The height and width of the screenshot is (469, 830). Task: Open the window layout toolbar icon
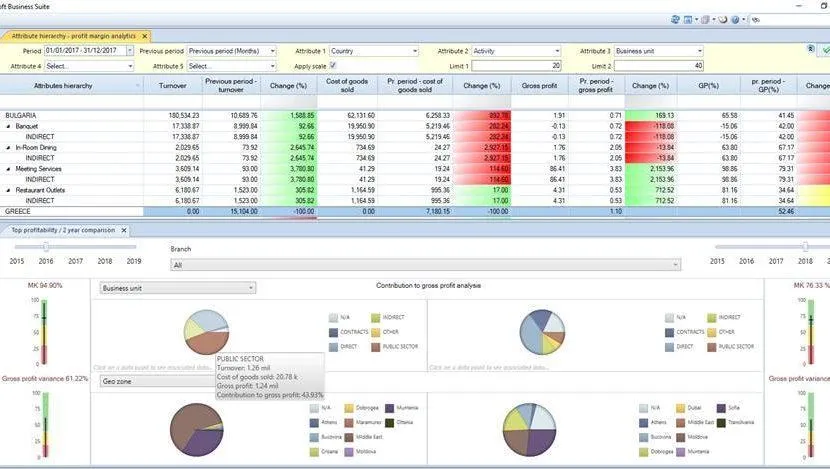tap(688, 20)
